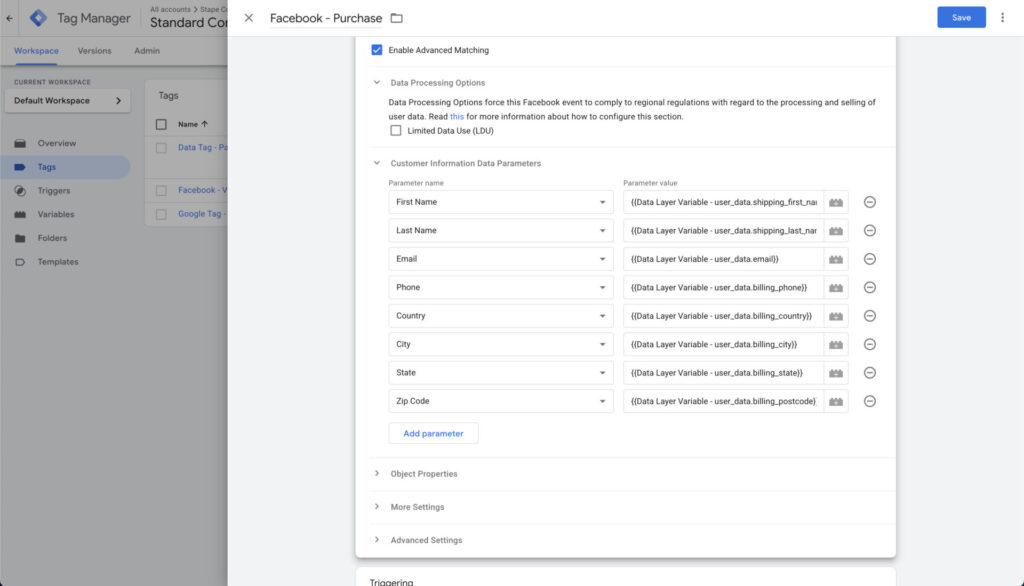The image size is (1024, 586).
Task: Save the tag with Save button
Action: (x=960, y=18)
